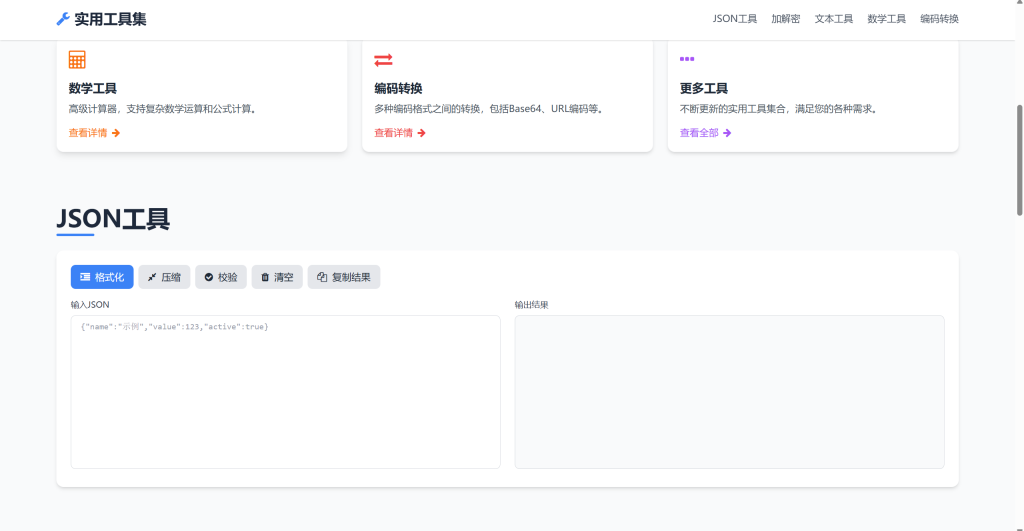The image size is (1024, 531).
Task: Open 查看全部 link under 更多工具
Action: (x=705, y=133)
